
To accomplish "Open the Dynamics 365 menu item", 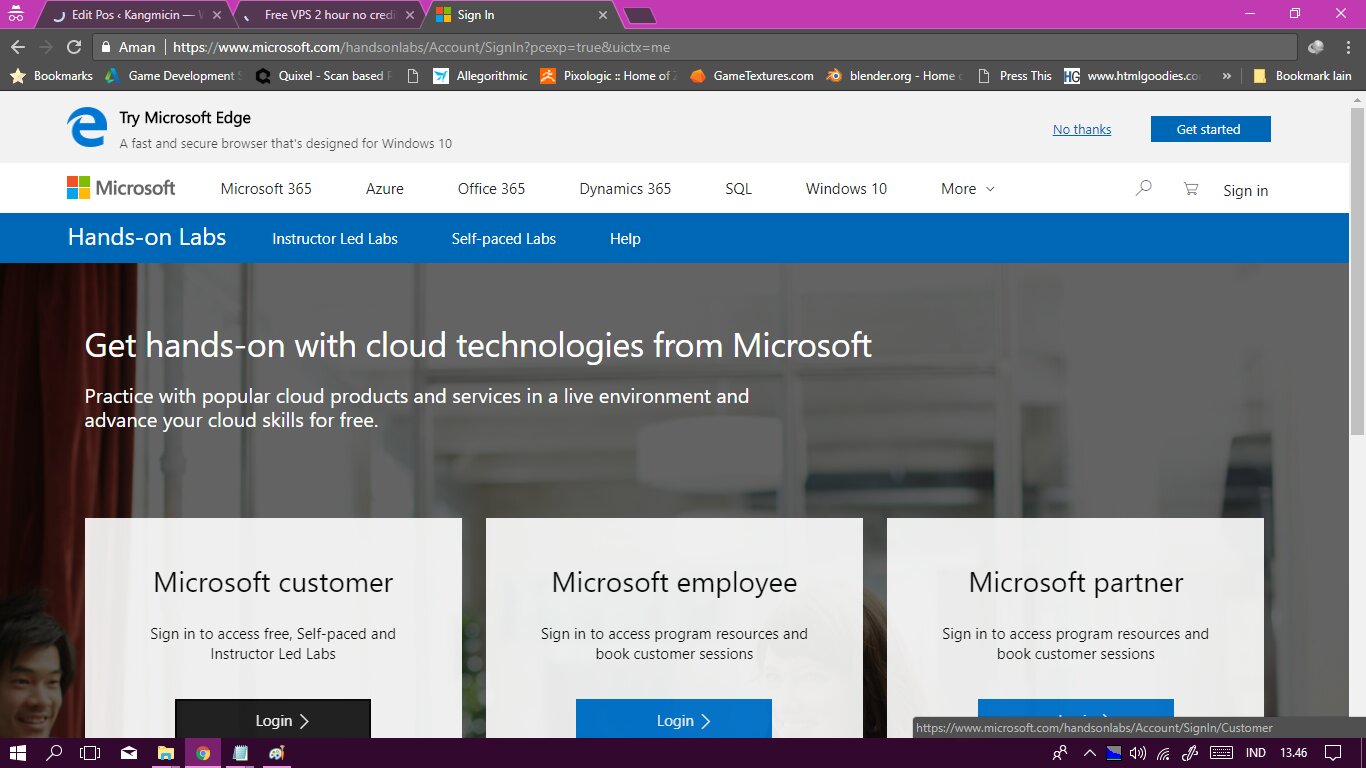I will [625, 188].
